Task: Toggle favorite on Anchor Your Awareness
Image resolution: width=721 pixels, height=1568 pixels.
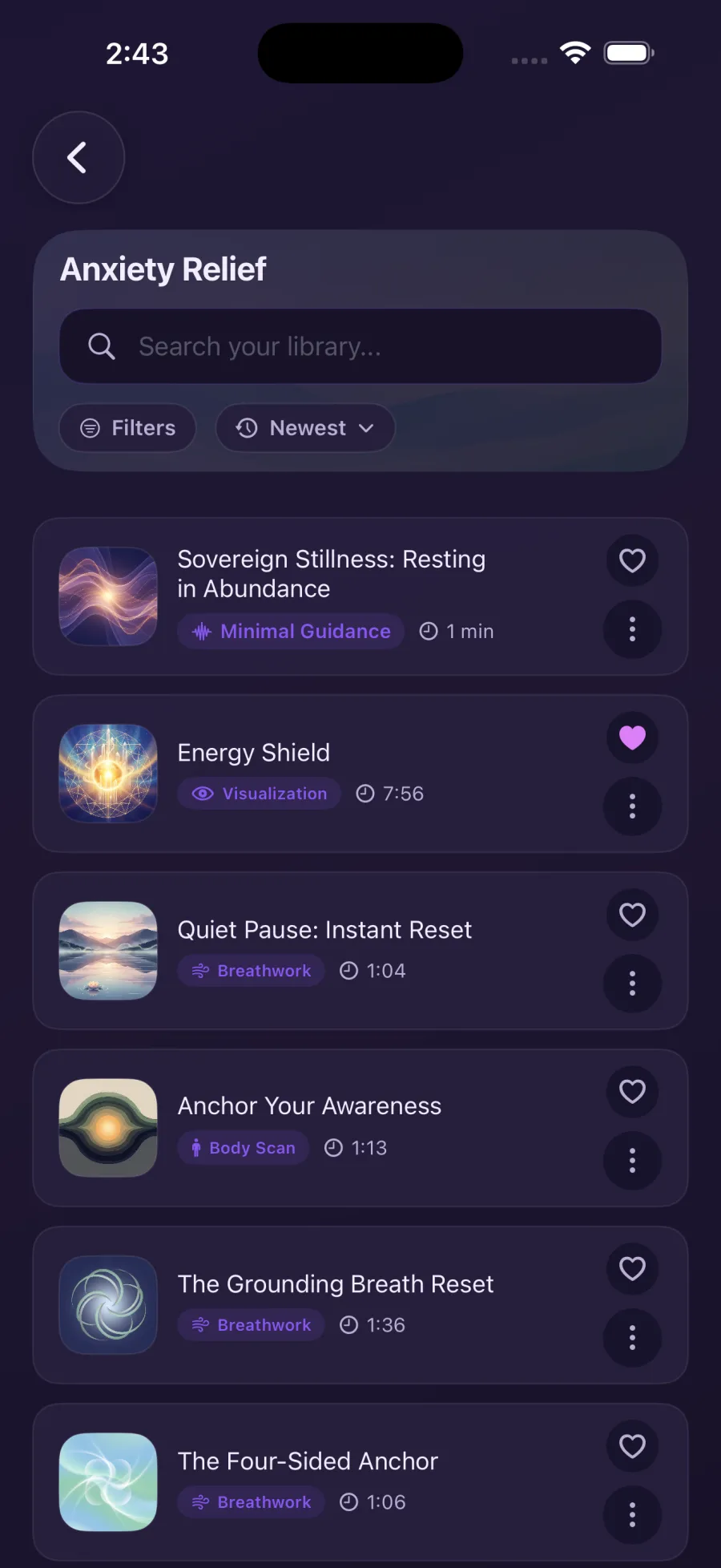Action: (632, 1092)
